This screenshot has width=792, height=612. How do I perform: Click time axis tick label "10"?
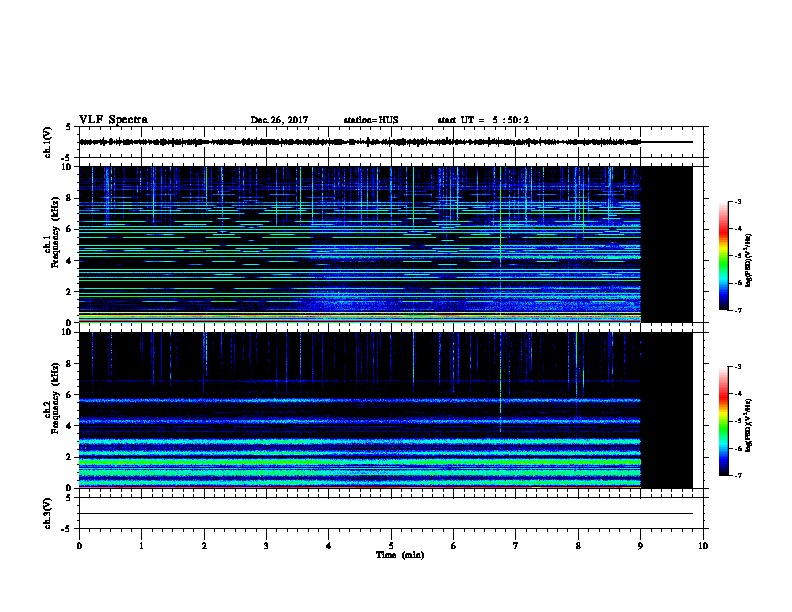[703, 546]
